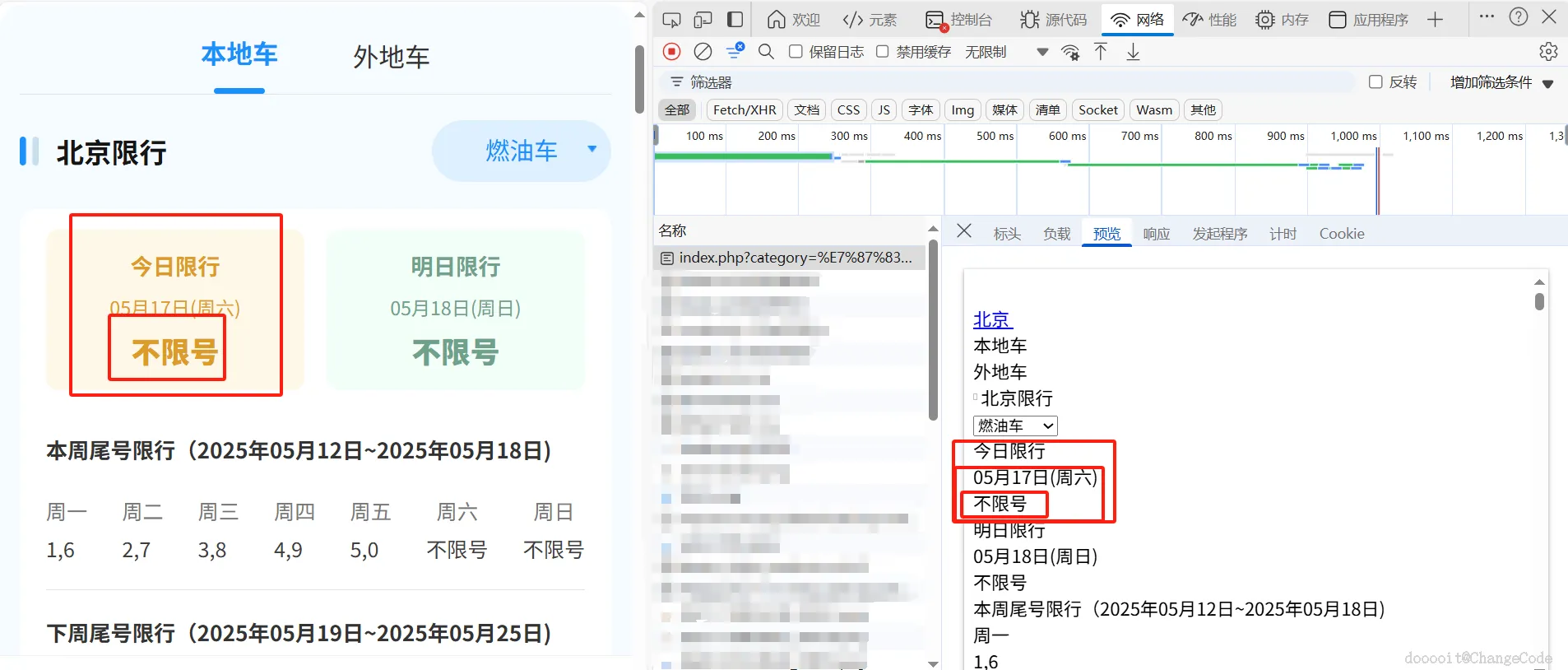Image resolution: width=1568 pixels, height=670 pixels.
Task: Click the 1,000 ms timeline marker
Action: 1353,136
